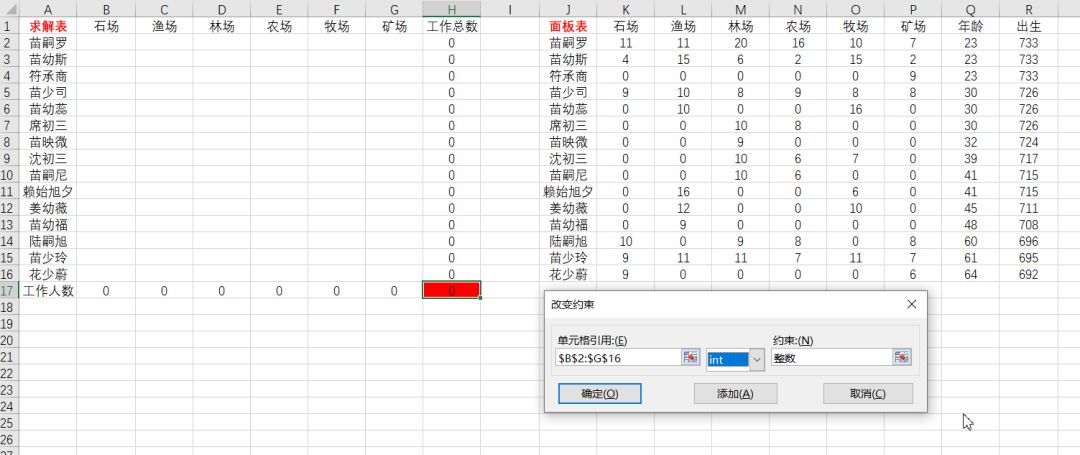This screenshot has height=455, width=1080.
Task: Click the 确定(O) button
Action: click(x=600, y=394)
